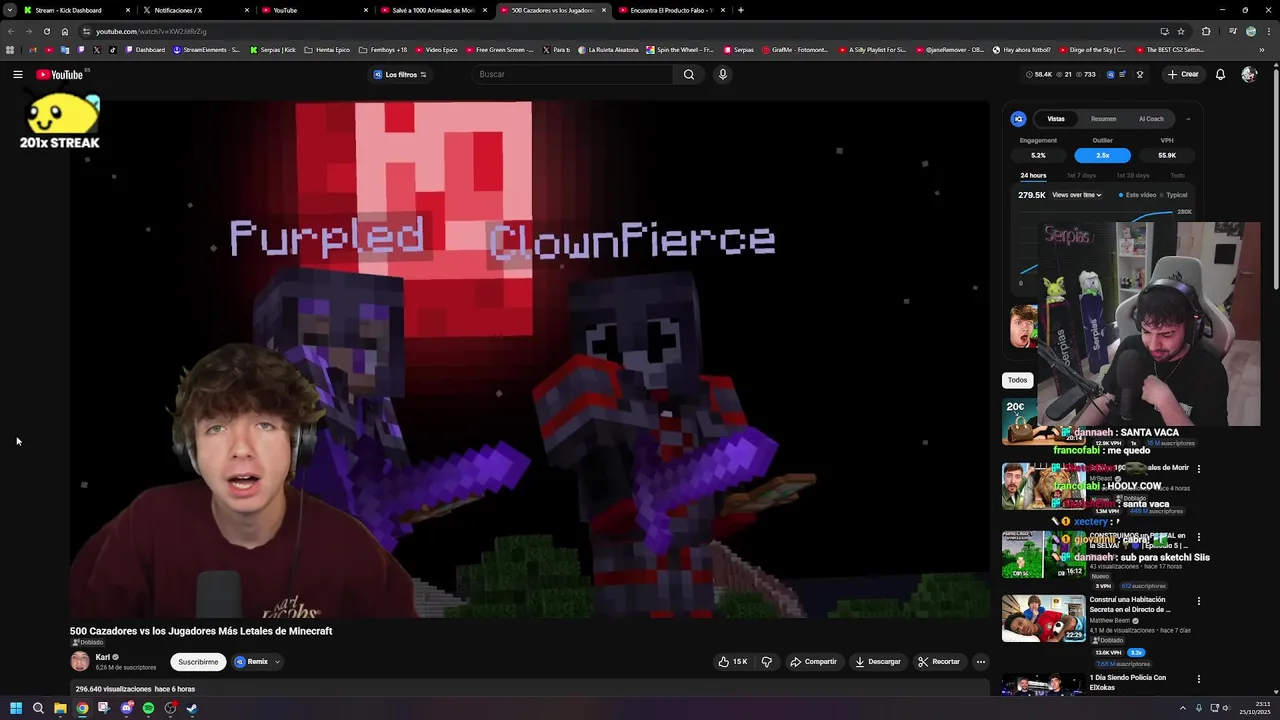Select the 24 hours range tab
This screenshot has height=720, width=1280.
pyautogui.click(x=1033, y=176)
